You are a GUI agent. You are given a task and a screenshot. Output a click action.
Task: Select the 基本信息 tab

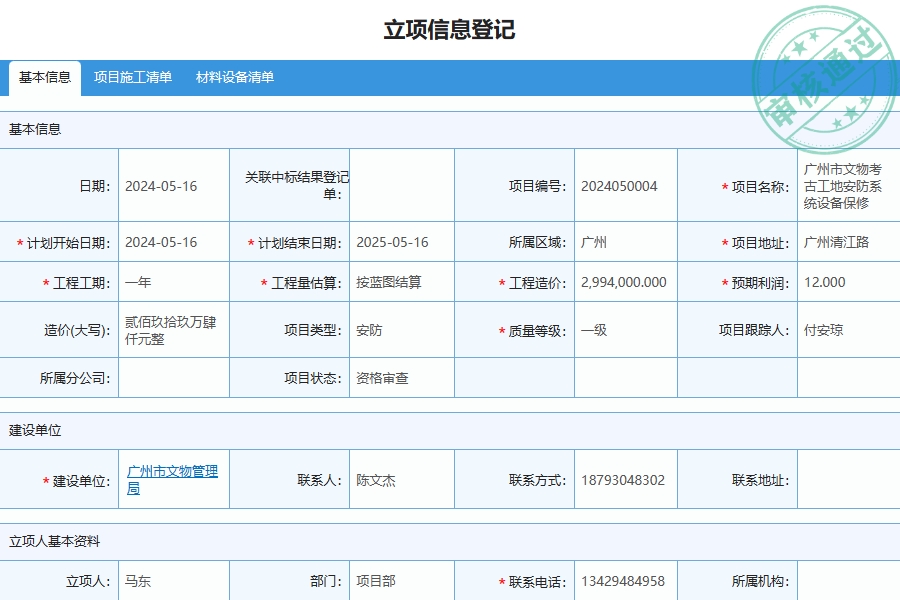[x=44, y=75]
